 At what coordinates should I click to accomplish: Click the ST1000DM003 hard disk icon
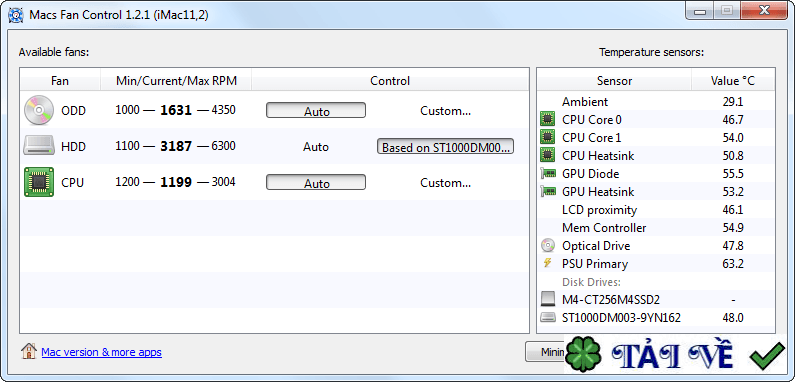(548, 318)
